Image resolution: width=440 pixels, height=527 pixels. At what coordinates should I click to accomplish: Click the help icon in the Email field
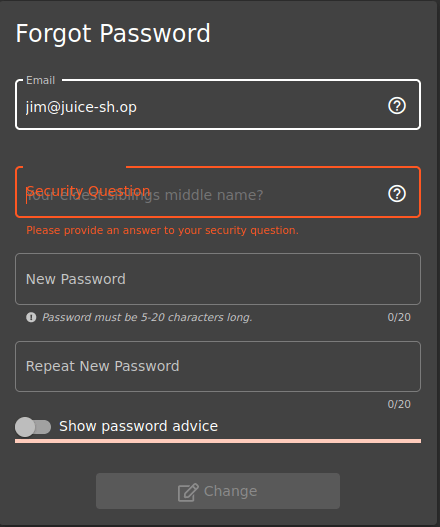tap(397, 106)
